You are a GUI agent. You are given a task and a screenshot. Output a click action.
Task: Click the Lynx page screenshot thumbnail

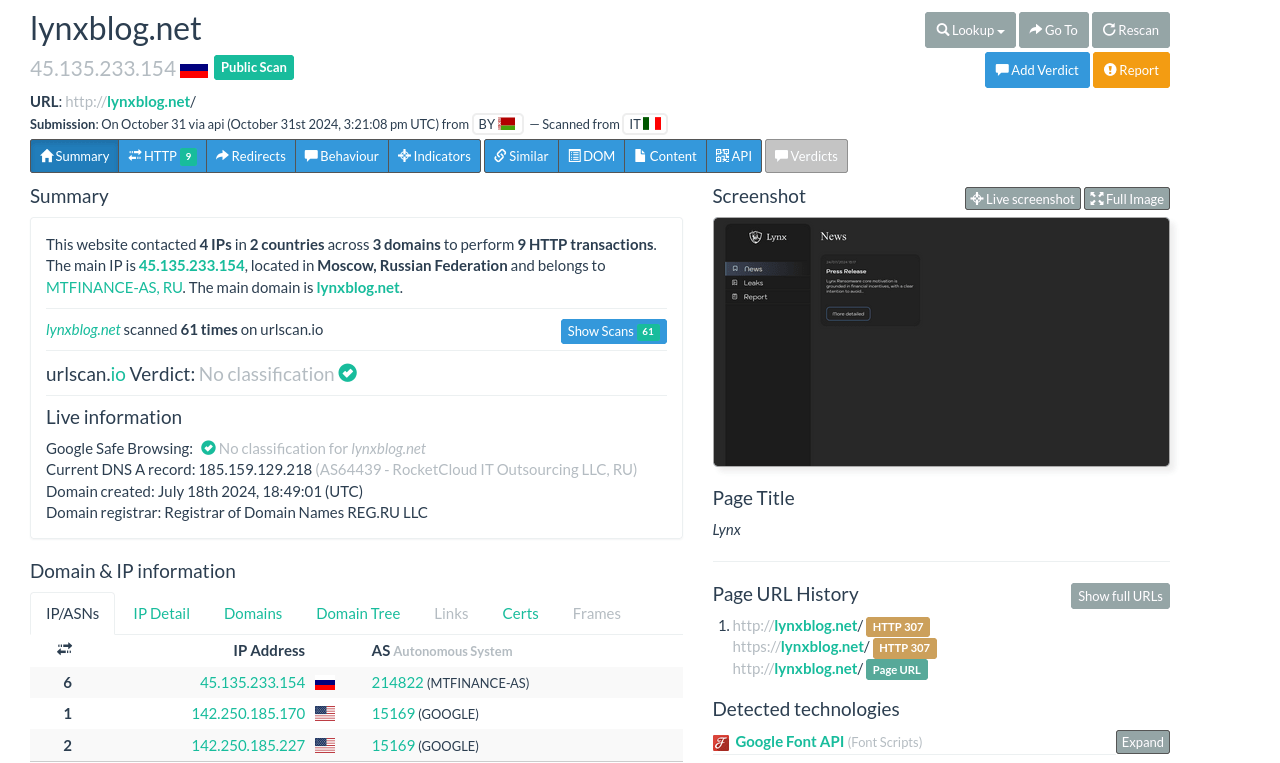tap(940, 342)
